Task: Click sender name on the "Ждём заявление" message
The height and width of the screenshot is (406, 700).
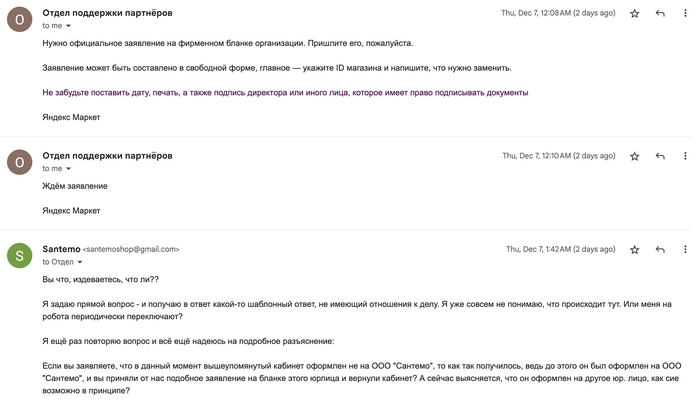Action: (107, 156)
